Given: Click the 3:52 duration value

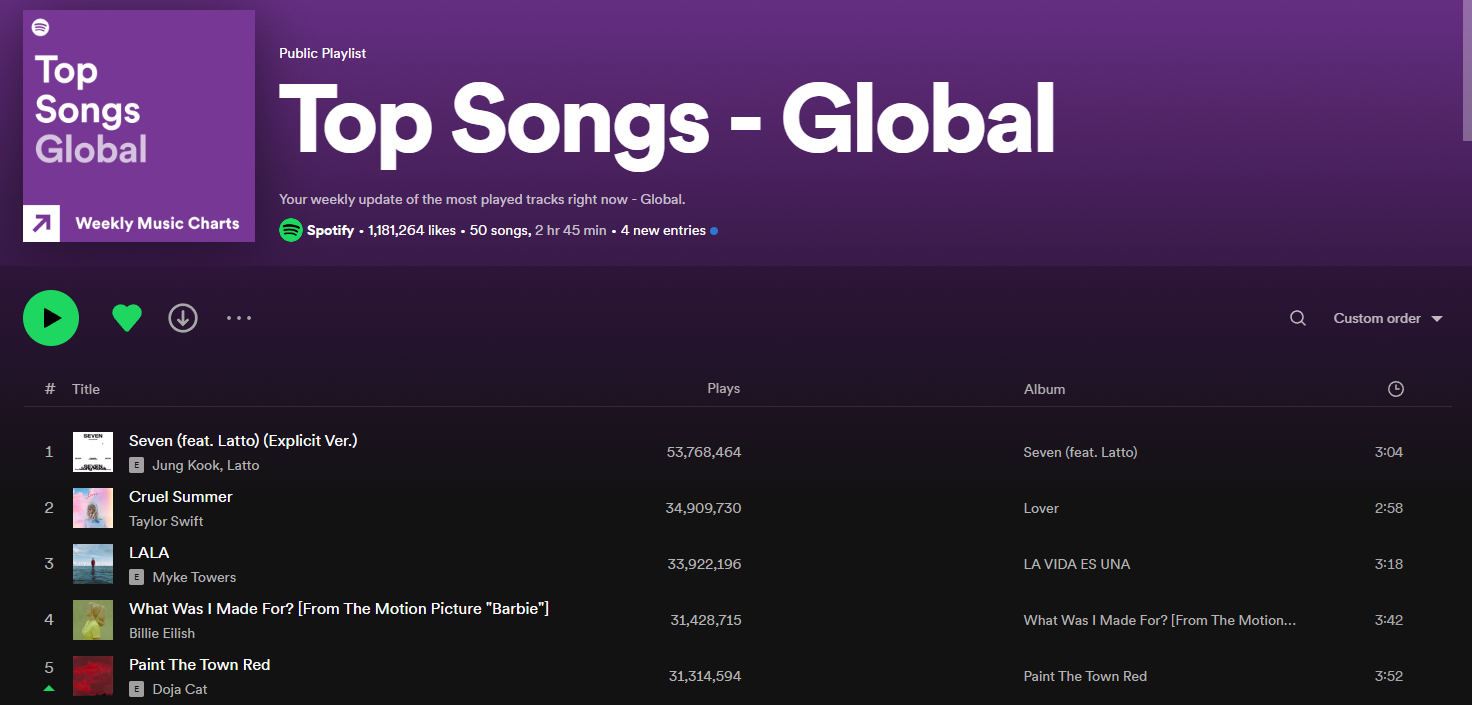Looking at the screenshot, I should tap(1389, 676).
